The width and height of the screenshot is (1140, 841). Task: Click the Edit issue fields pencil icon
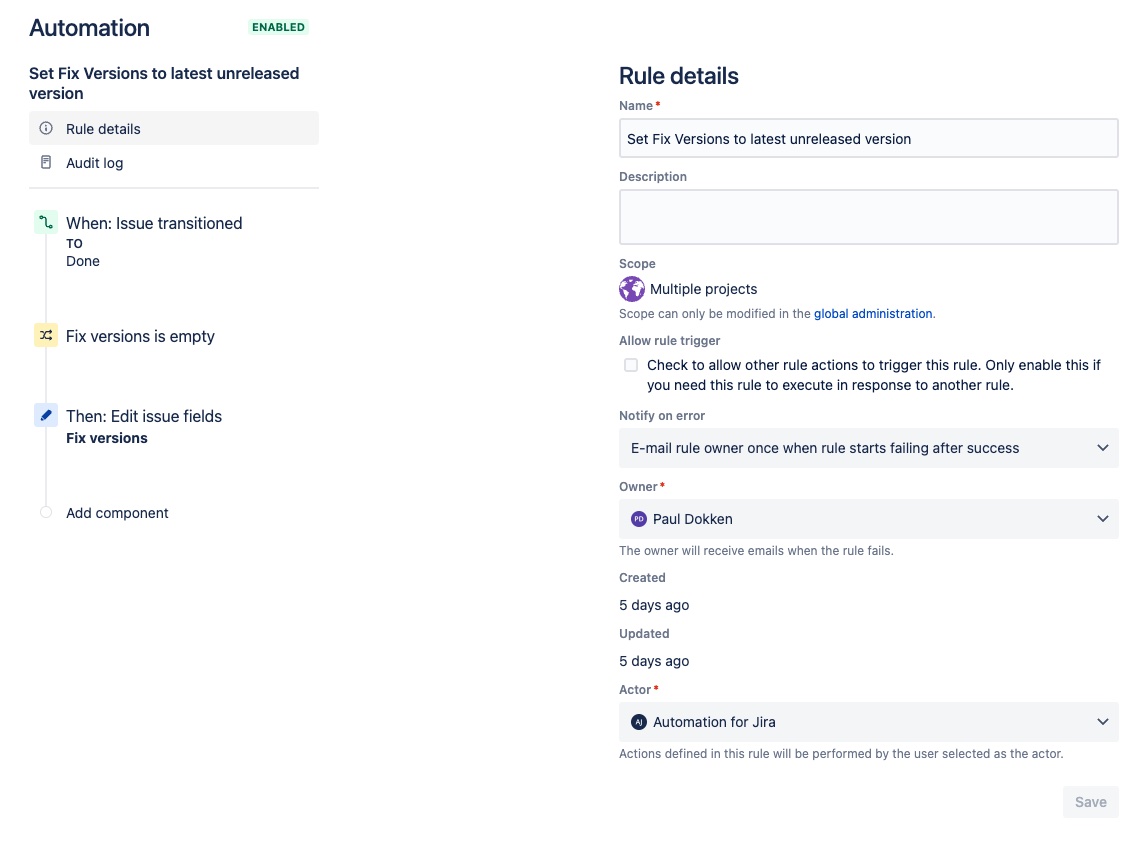pos(45,415)
